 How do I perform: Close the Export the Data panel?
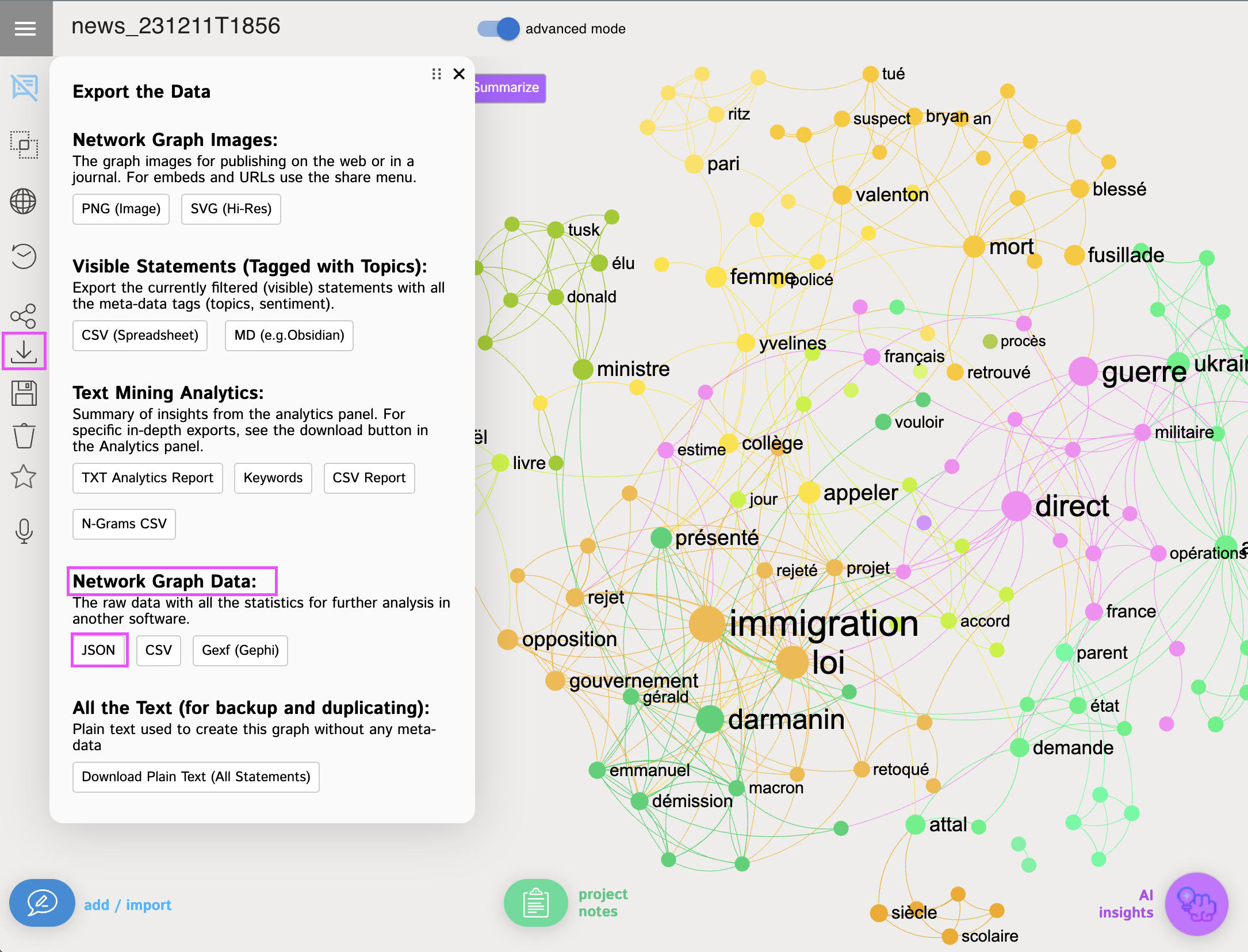[x=459, y=74]
